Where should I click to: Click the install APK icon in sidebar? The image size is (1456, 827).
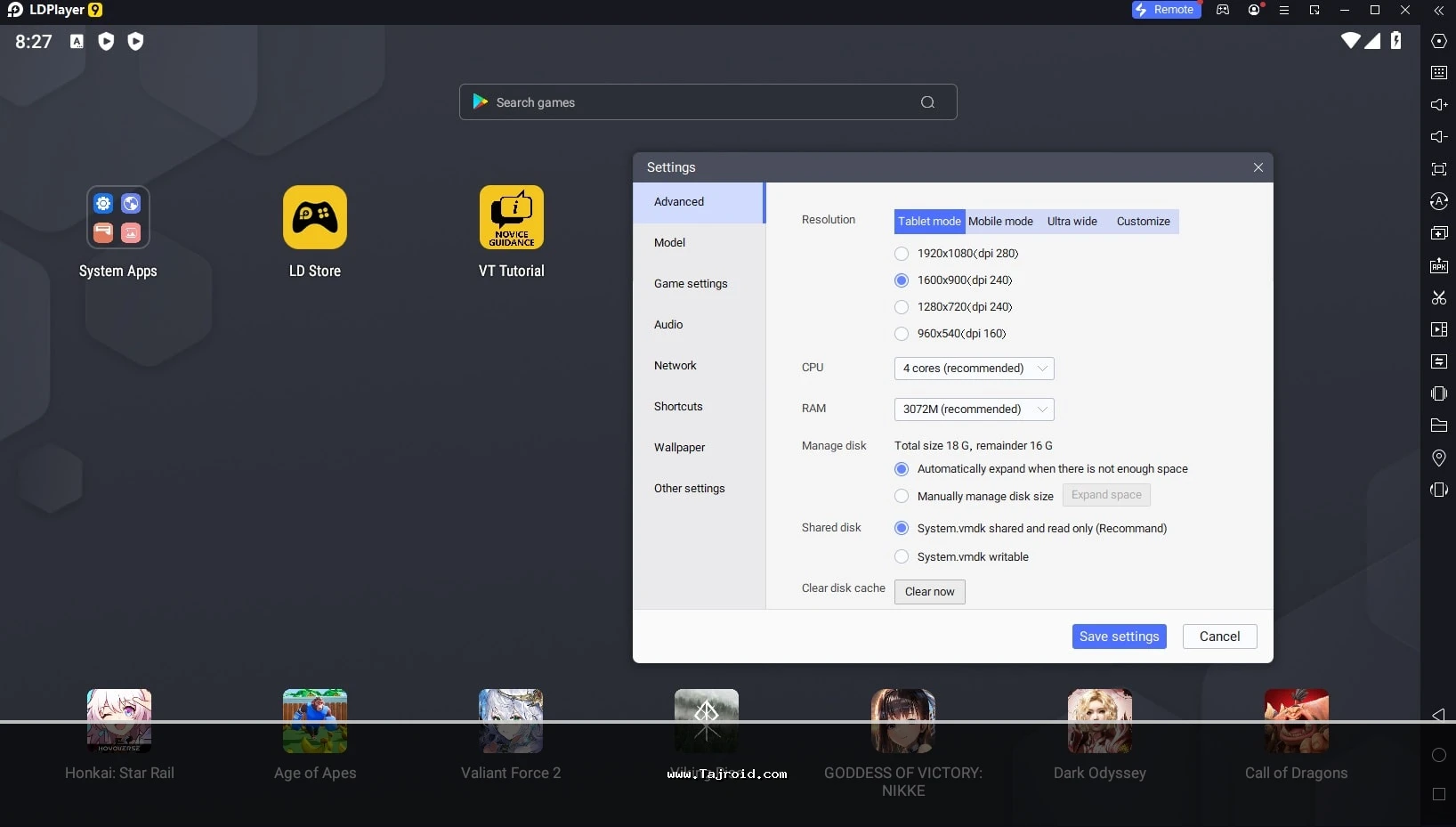tap(1438, 265)
